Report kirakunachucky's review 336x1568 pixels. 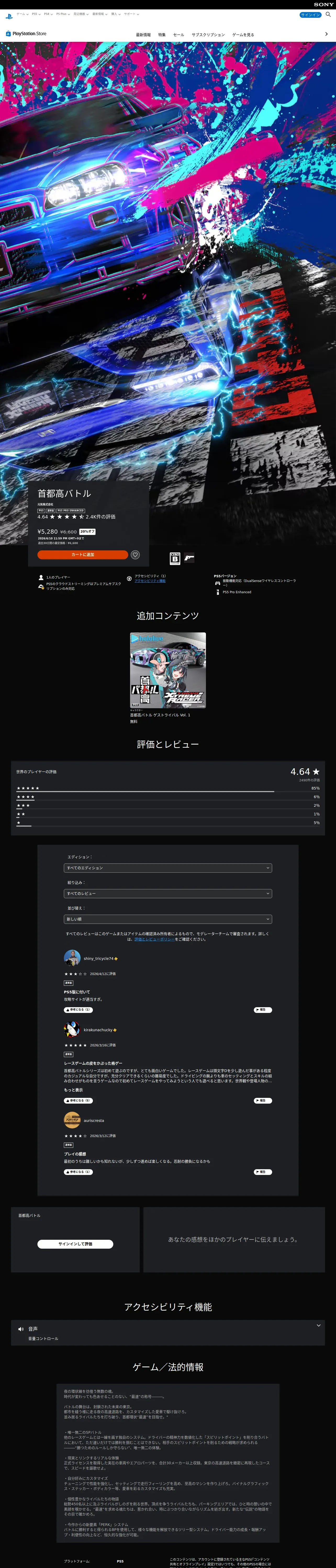(263, 1100)
